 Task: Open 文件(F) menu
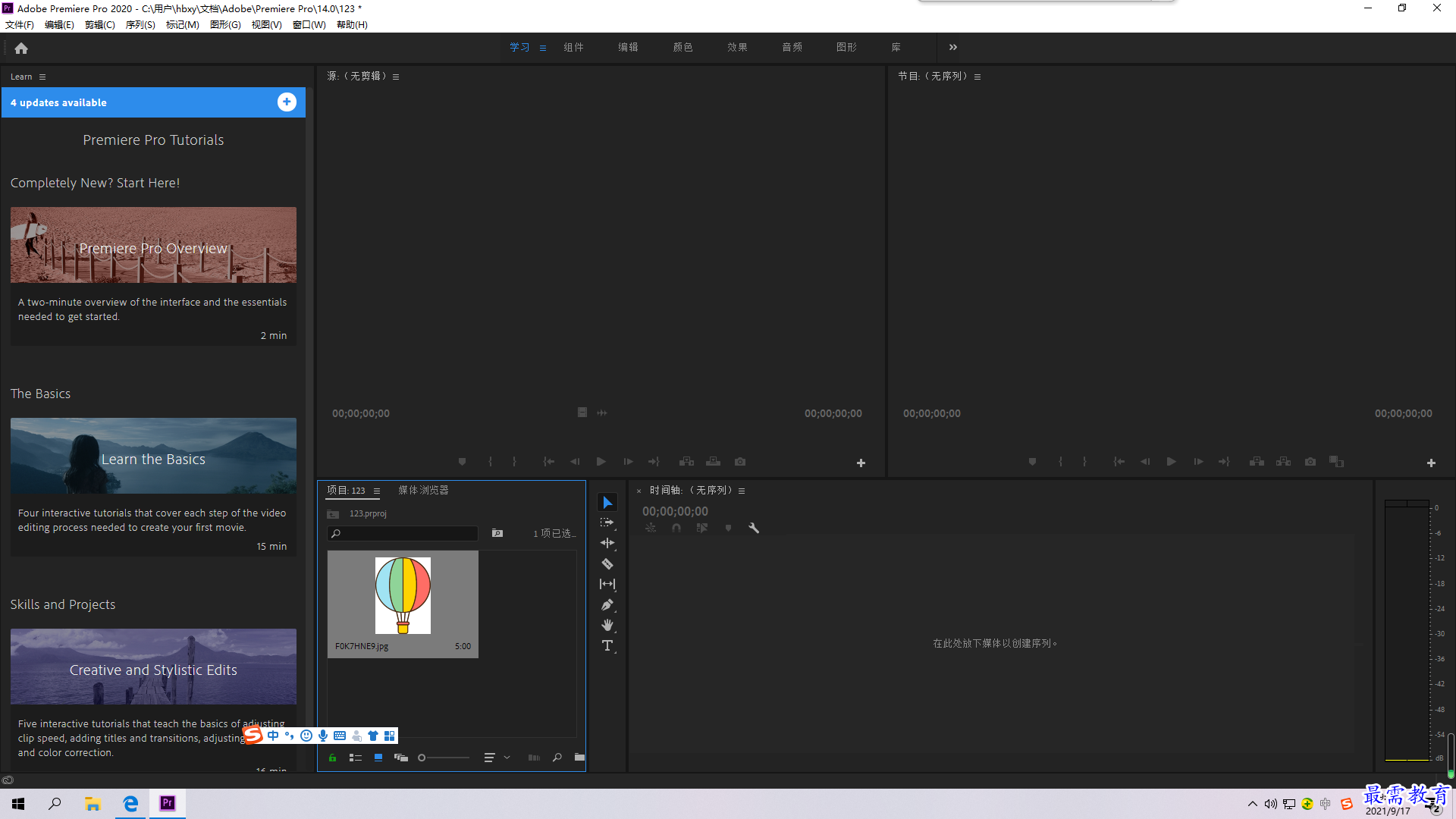20,25
